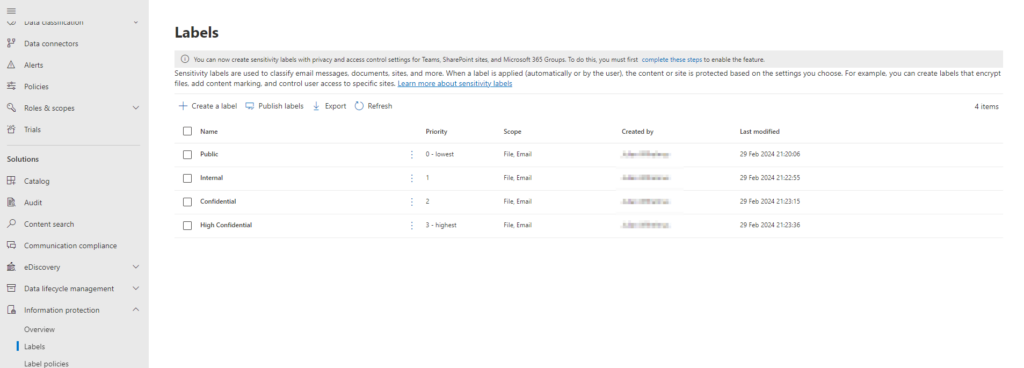Click the Export download arrow icon
Image resolution: width=1024 pixels, height=368 pixels.
[x=316, y=106]
